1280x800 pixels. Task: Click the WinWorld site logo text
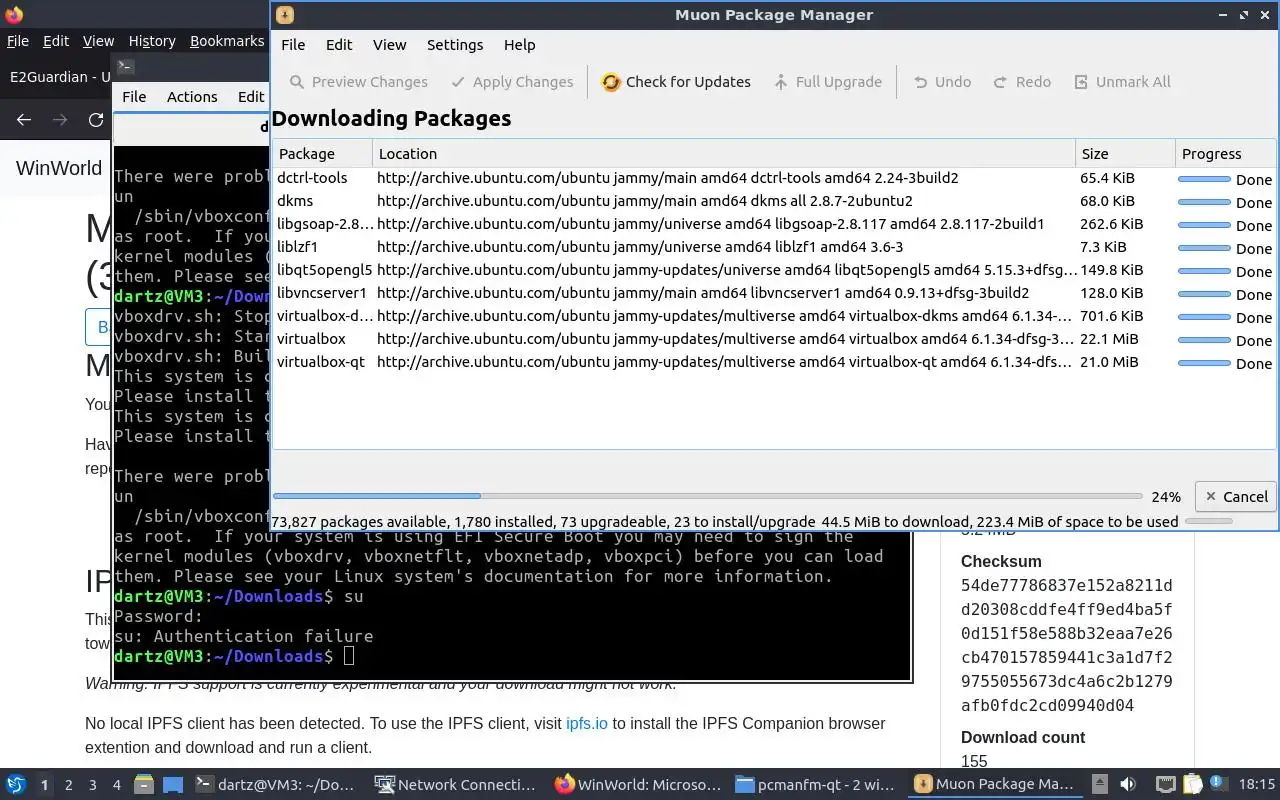pyautogui.click(x=59, y=168)
